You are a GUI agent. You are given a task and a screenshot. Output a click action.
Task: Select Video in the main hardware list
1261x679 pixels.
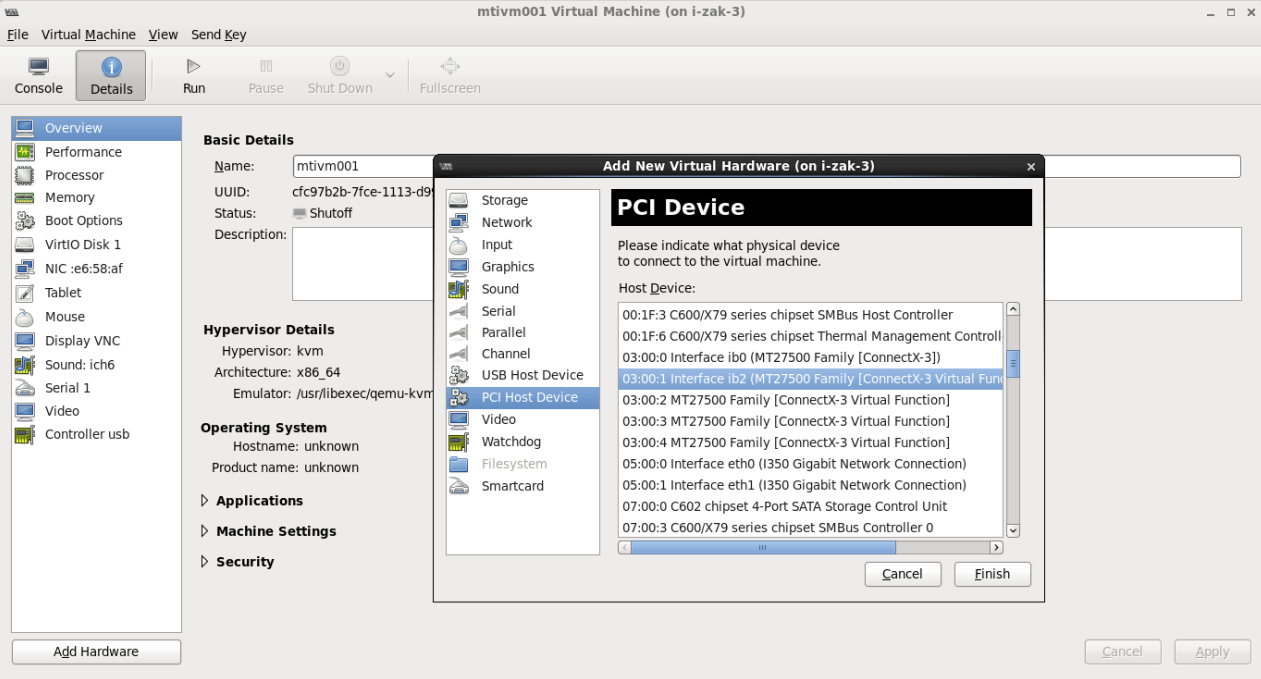click(97, 411)
